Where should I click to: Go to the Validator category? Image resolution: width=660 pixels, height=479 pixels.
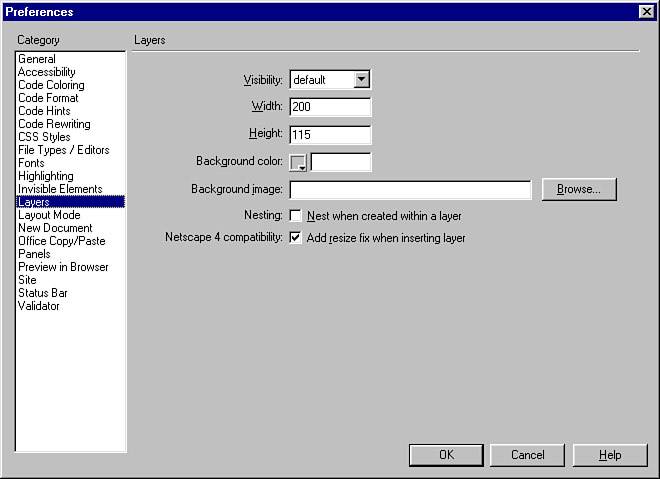pyautogui.click(x=39, y=306)
